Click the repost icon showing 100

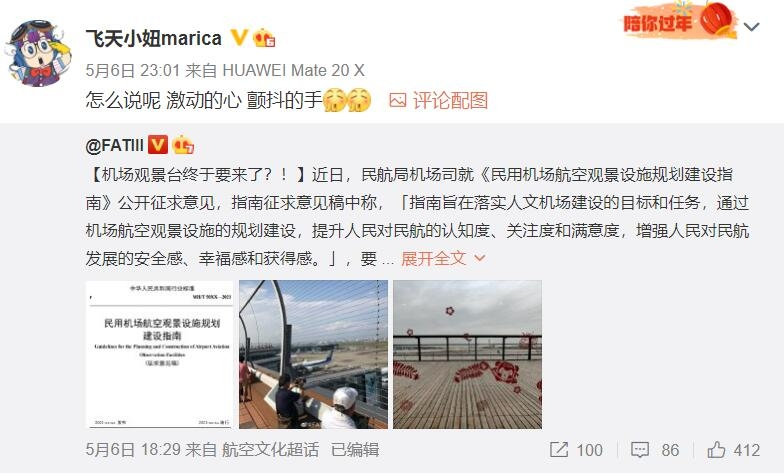click(558, 450)
